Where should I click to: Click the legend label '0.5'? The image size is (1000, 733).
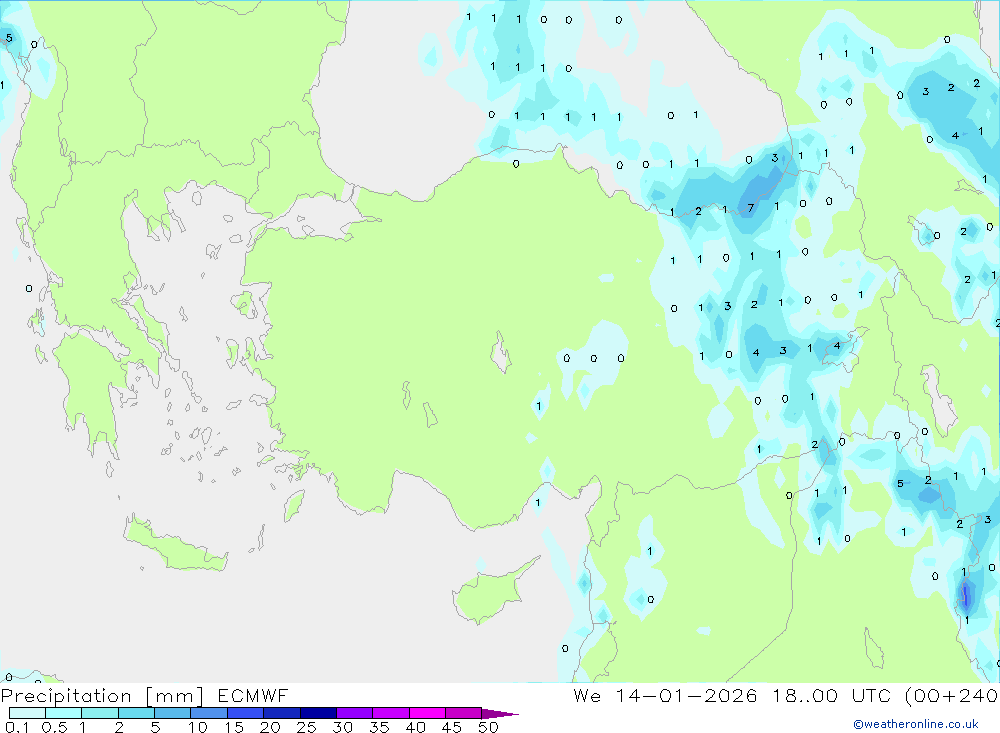54,727
